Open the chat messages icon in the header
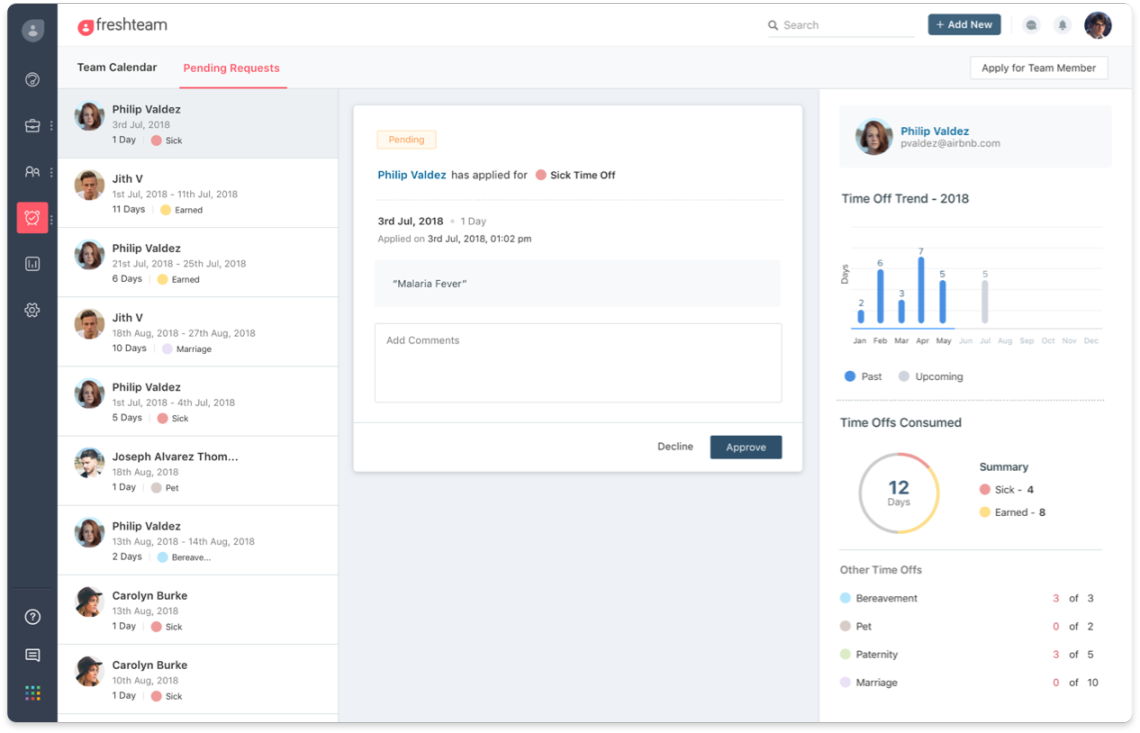The height and width of the screenshot is (733, 1140). (1031, 25)
